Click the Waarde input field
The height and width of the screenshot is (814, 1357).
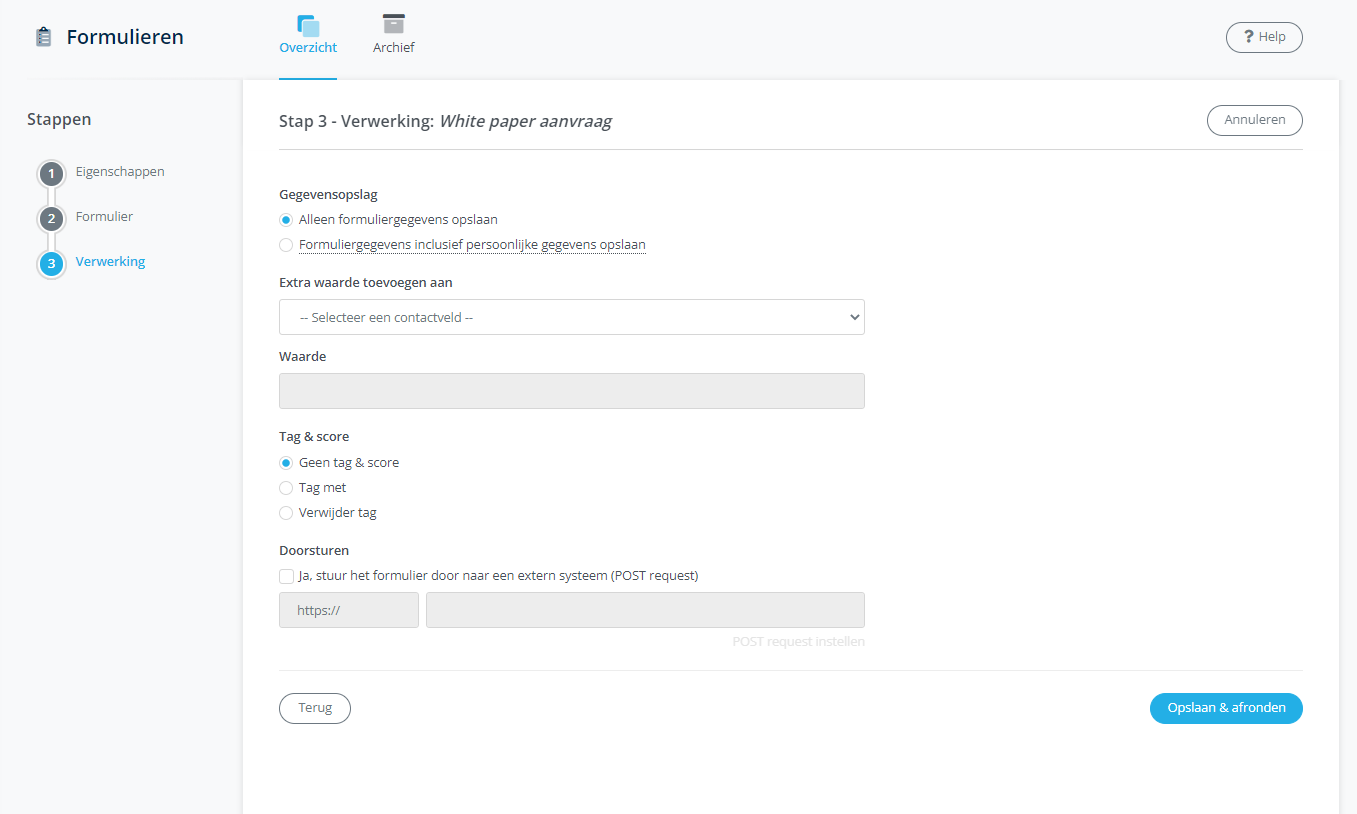pyautogui.click(x=571, y=391)
